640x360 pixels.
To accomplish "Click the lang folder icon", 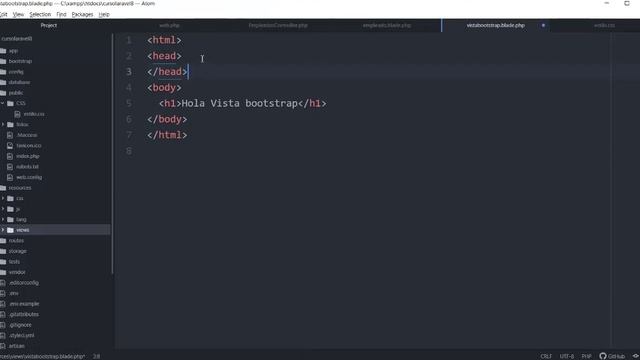I will pyautogui.click(x=10, y=220).
